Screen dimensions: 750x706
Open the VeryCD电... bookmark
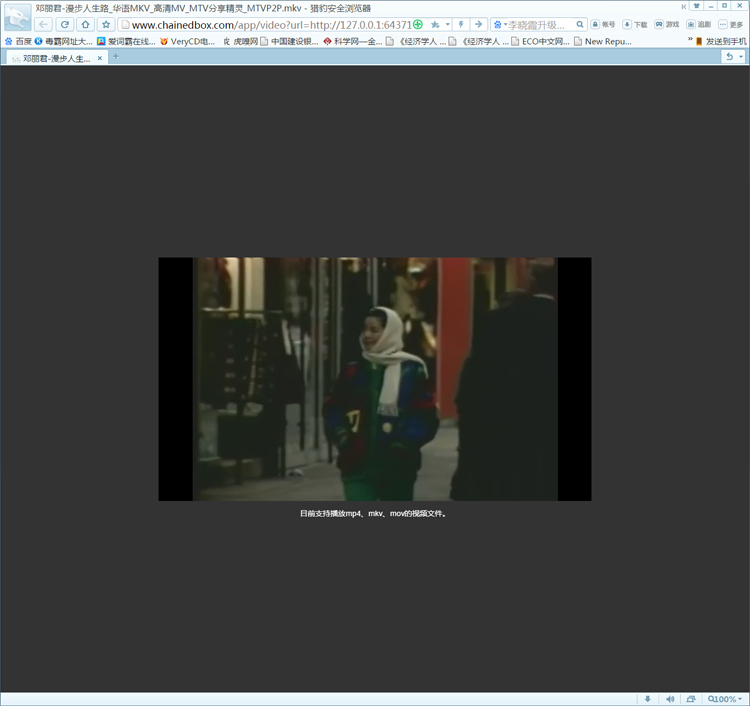click(x=188, y=42)
